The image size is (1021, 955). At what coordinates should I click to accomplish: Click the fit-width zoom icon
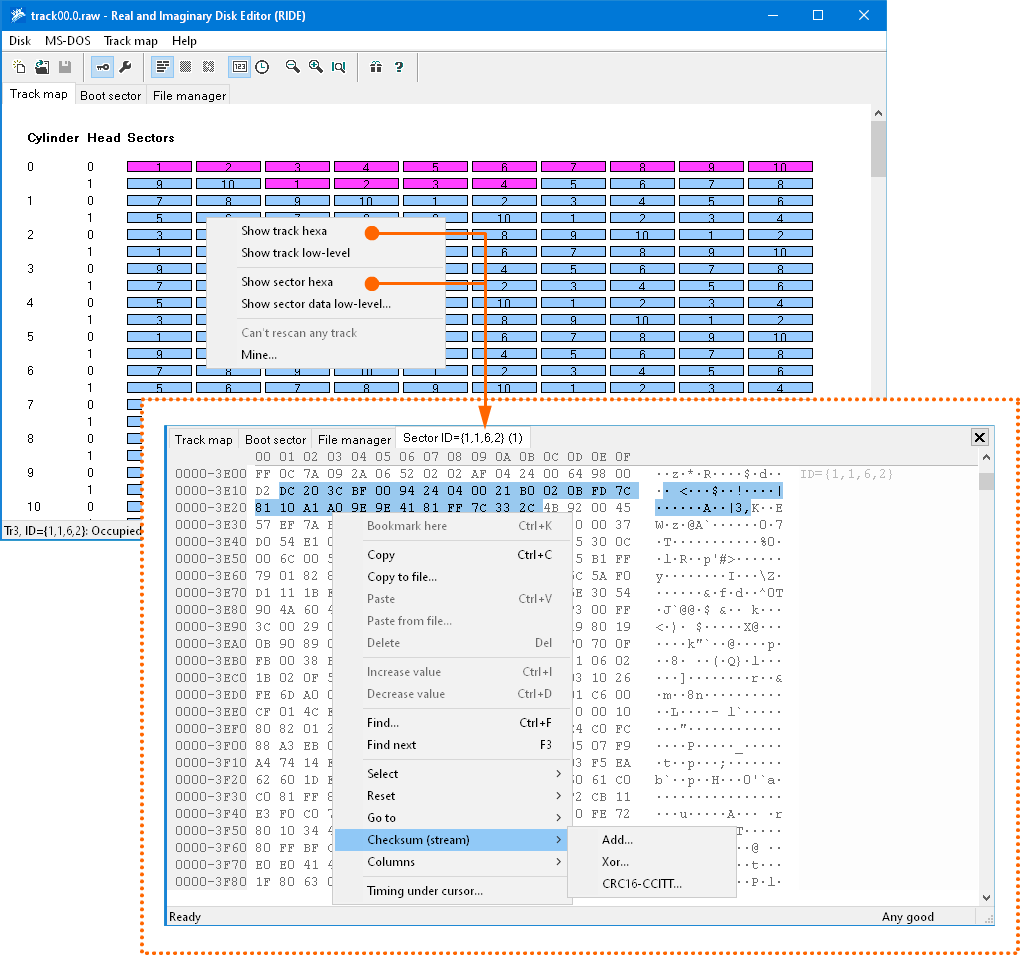click(x=338, y=67)
